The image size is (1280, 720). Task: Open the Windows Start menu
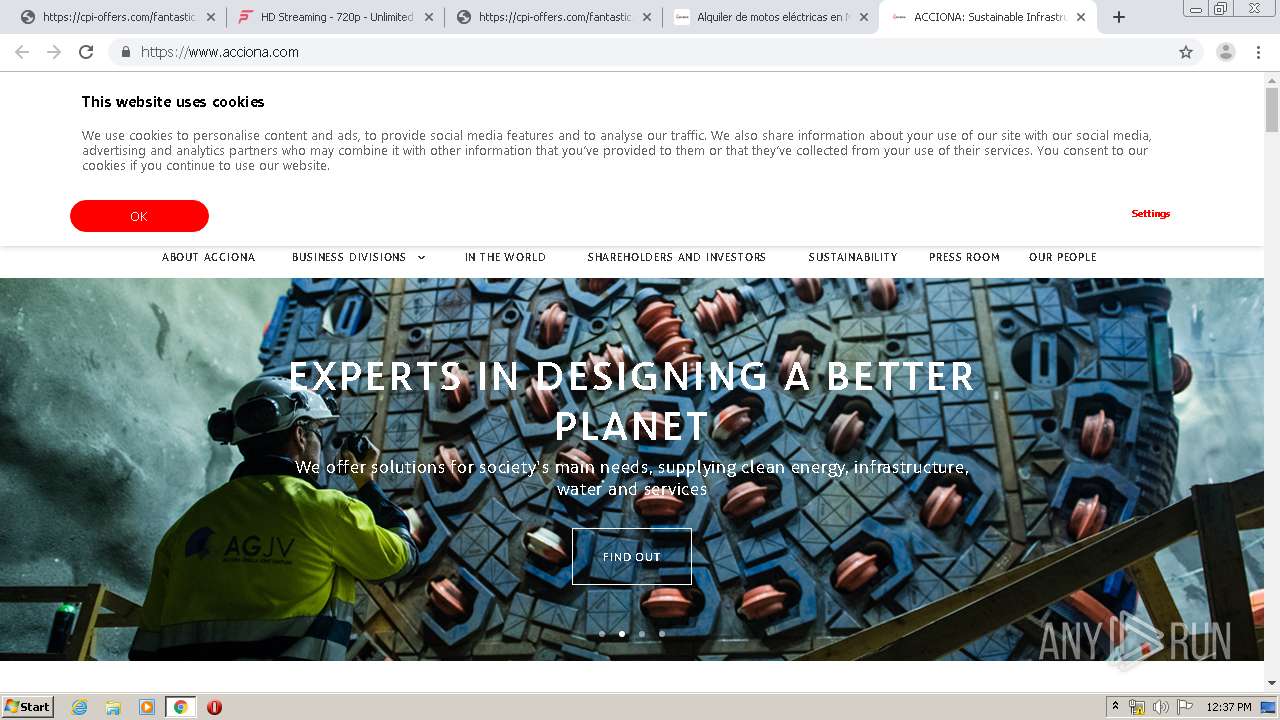pyautogui.click(x=28, y=706)
